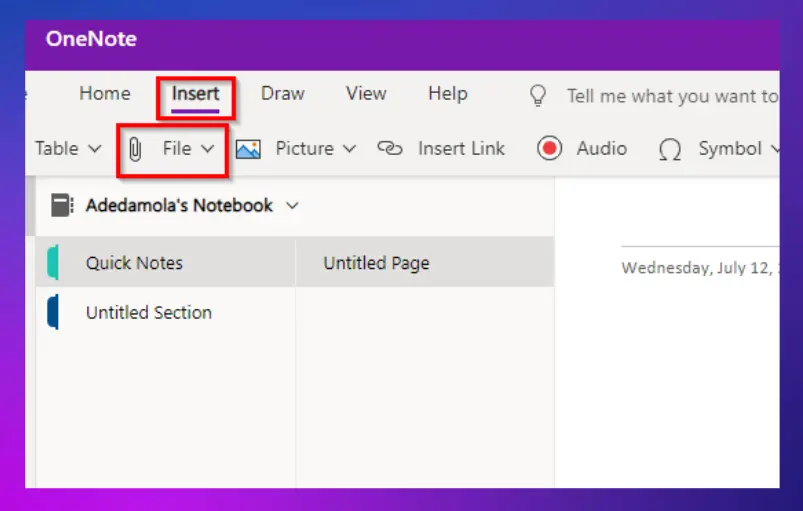Click the Table button label
This screenshot has height=511, width=803.
56,148
